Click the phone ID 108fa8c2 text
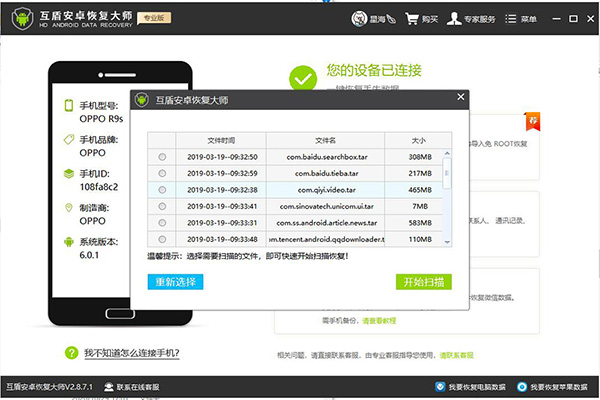 [99, 187]
